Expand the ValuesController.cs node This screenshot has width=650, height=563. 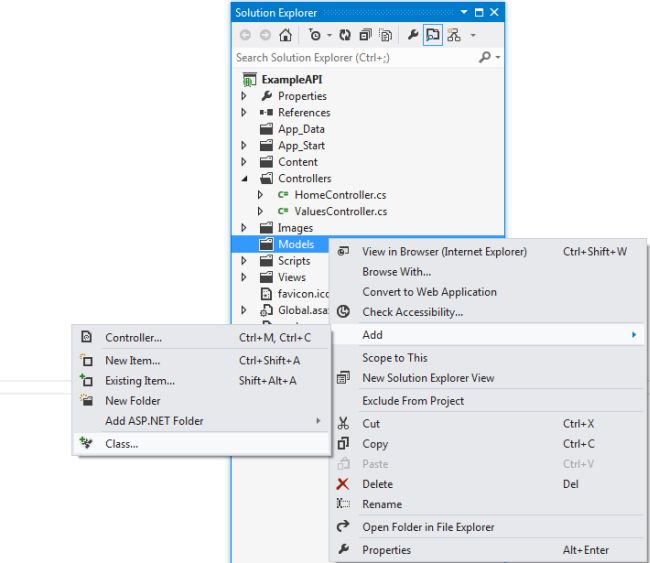click(x=260, y=211)
